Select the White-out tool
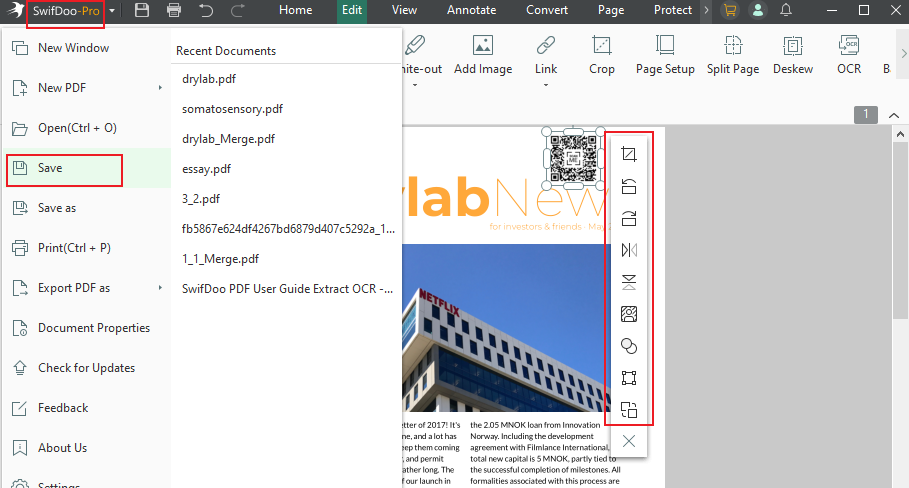This screenshot has height=488, width=909. coord(422,56)
